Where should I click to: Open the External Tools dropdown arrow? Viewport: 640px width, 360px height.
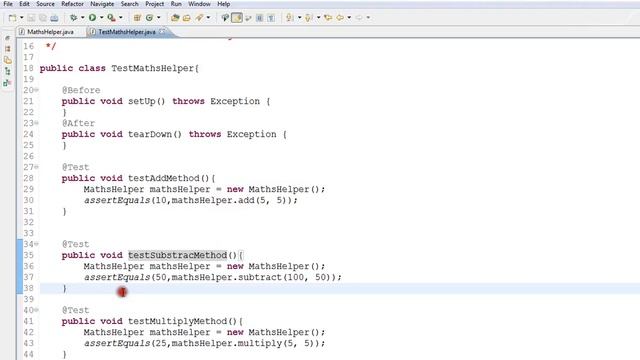point(120,18)
